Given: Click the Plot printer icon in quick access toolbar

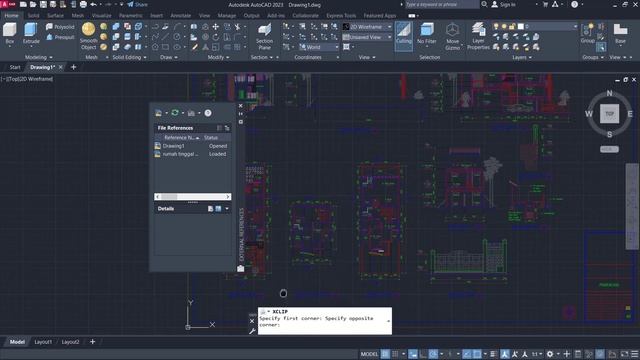Looking at the screenshot, I should coord(83,4).
